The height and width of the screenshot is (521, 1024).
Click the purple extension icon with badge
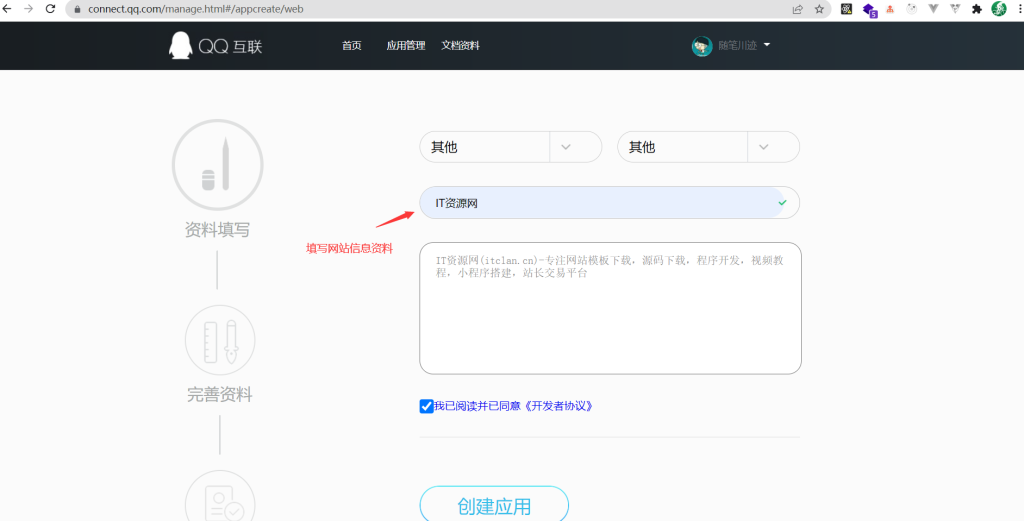click(869, 10)
